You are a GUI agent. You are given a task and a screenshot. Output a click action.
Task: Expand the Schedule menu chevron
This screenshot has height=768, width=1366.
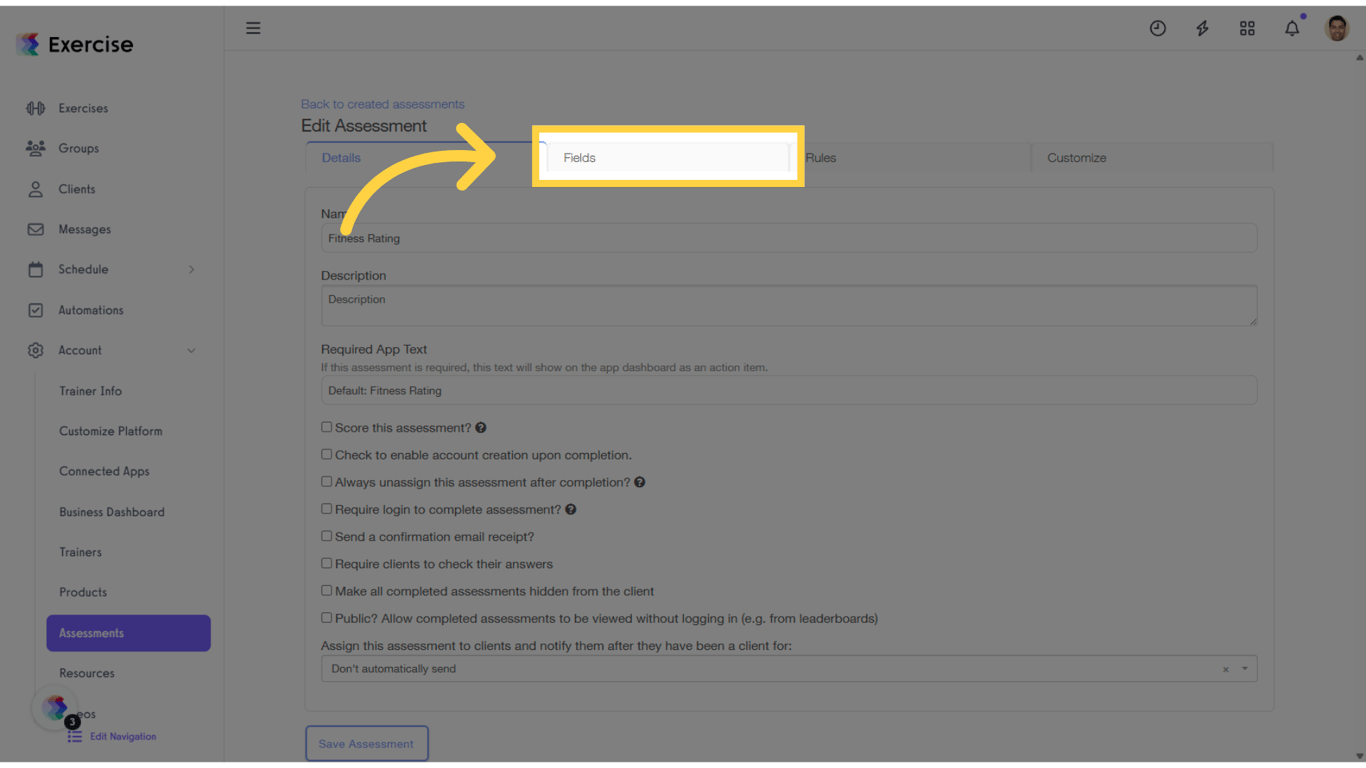coord(192,269)
